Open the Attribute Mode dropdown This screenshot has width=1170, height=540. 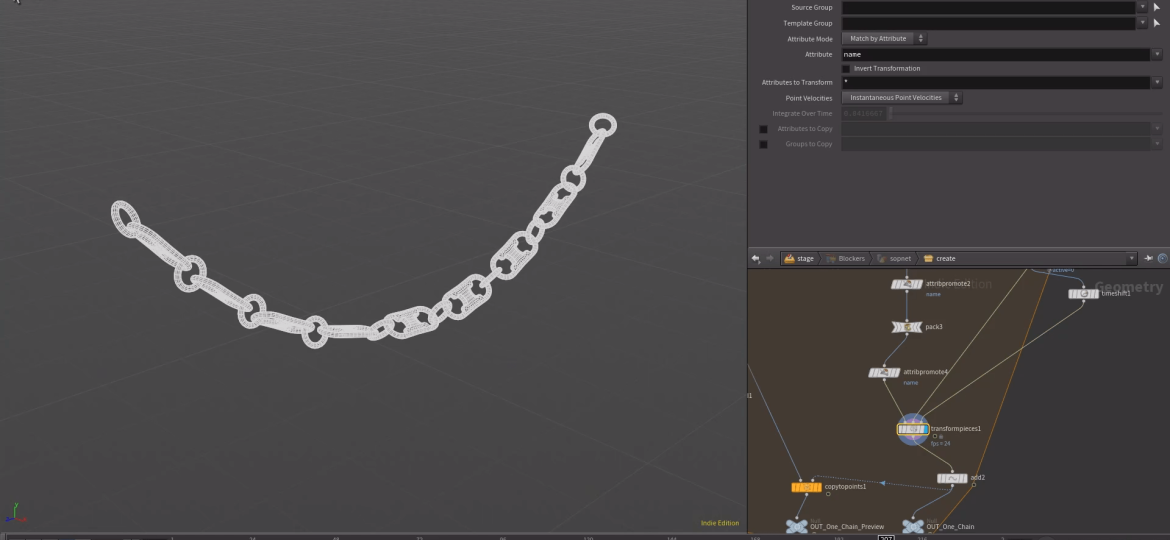tap(884, 38)
